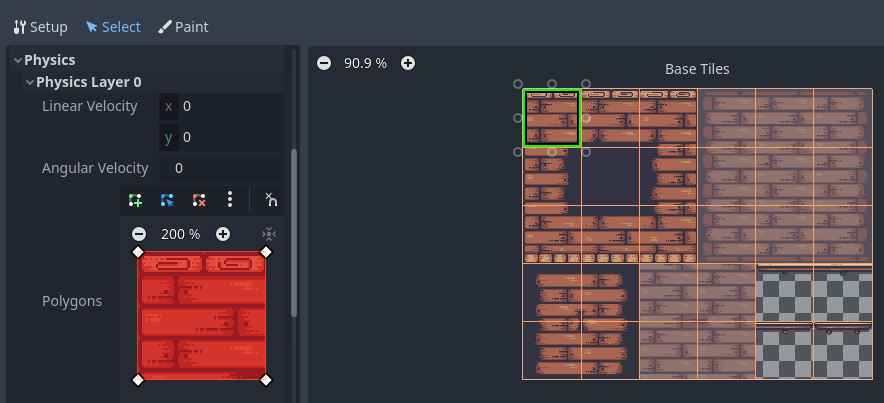This screenshot has height=403, width=884.
Task: Select the top-left polygon vertex handle
Action: (138, 252)
